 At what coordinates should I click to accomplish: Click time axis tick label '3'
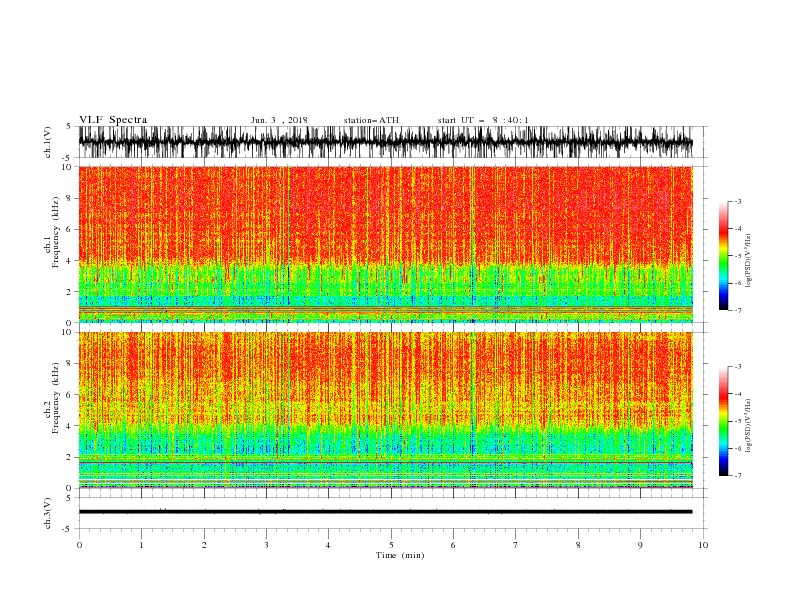[x=266, y=545]
